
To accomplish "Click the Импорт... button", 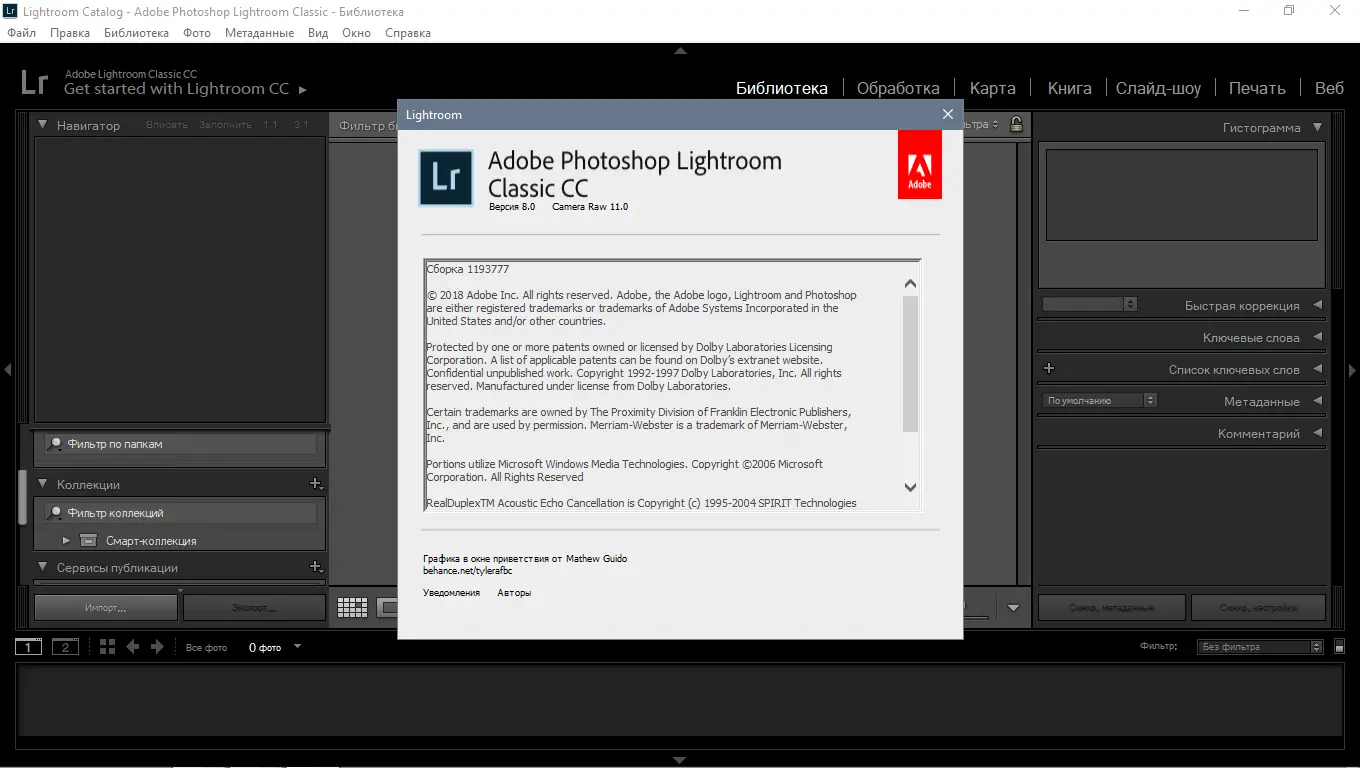I will point(106,607).
